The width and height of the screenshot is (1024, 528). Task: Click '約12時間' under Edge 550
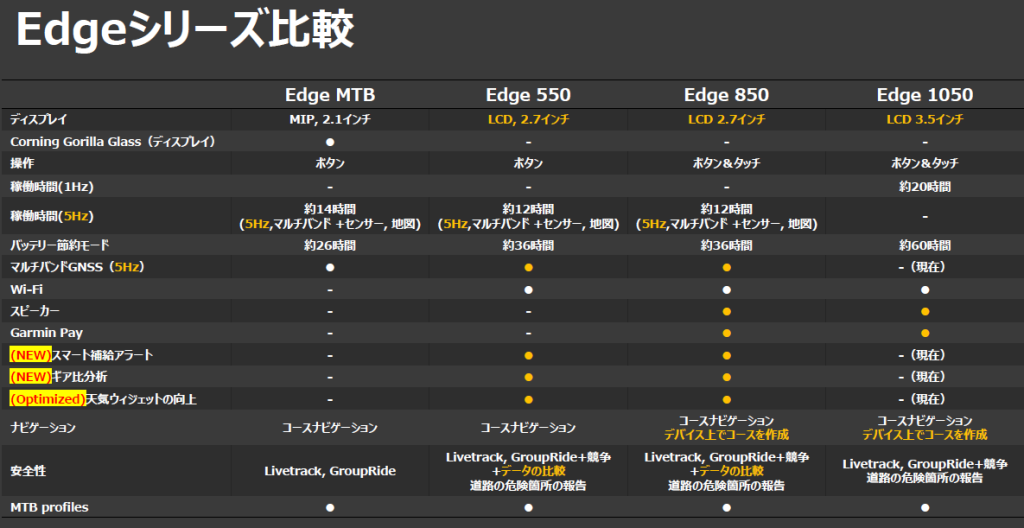pos(528,209)
